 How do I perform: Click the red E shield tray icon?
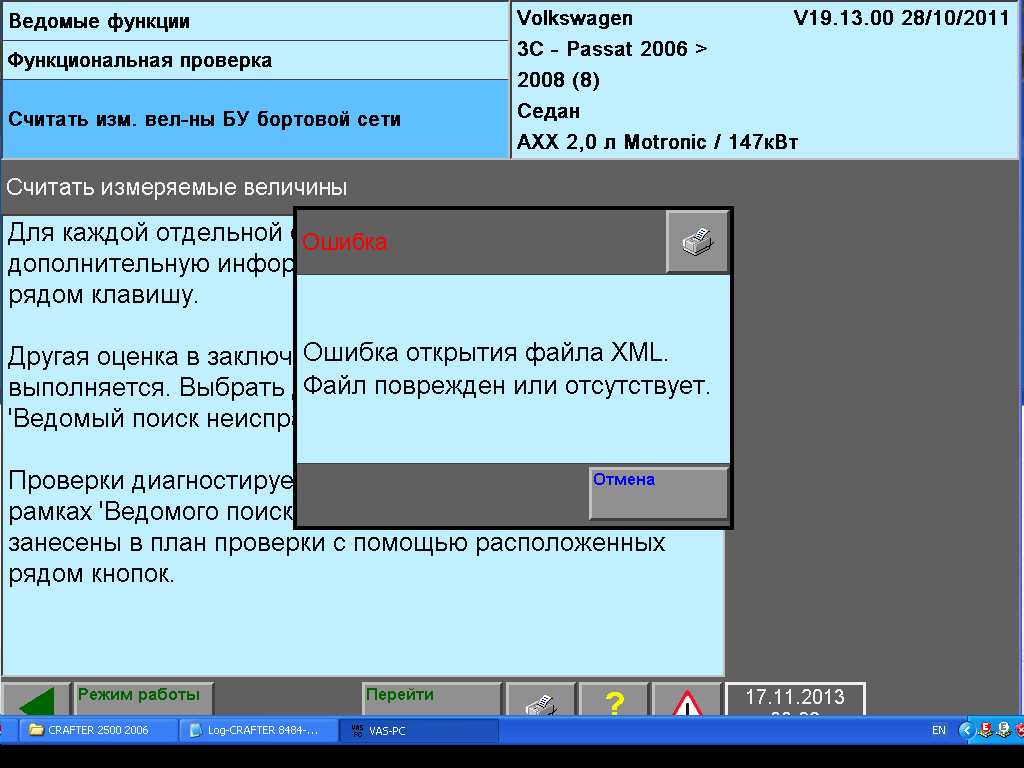pos(985,730)
